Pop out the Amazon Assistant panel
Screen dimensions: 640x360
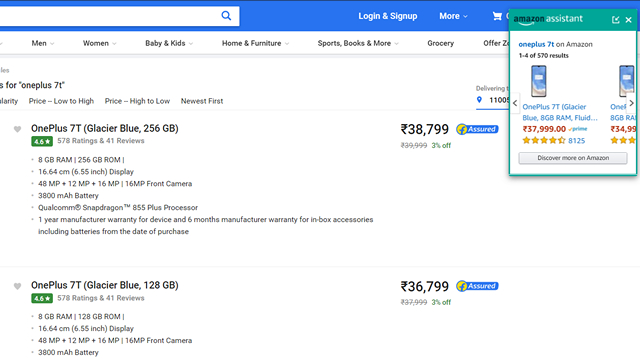(x=616, y=20)
